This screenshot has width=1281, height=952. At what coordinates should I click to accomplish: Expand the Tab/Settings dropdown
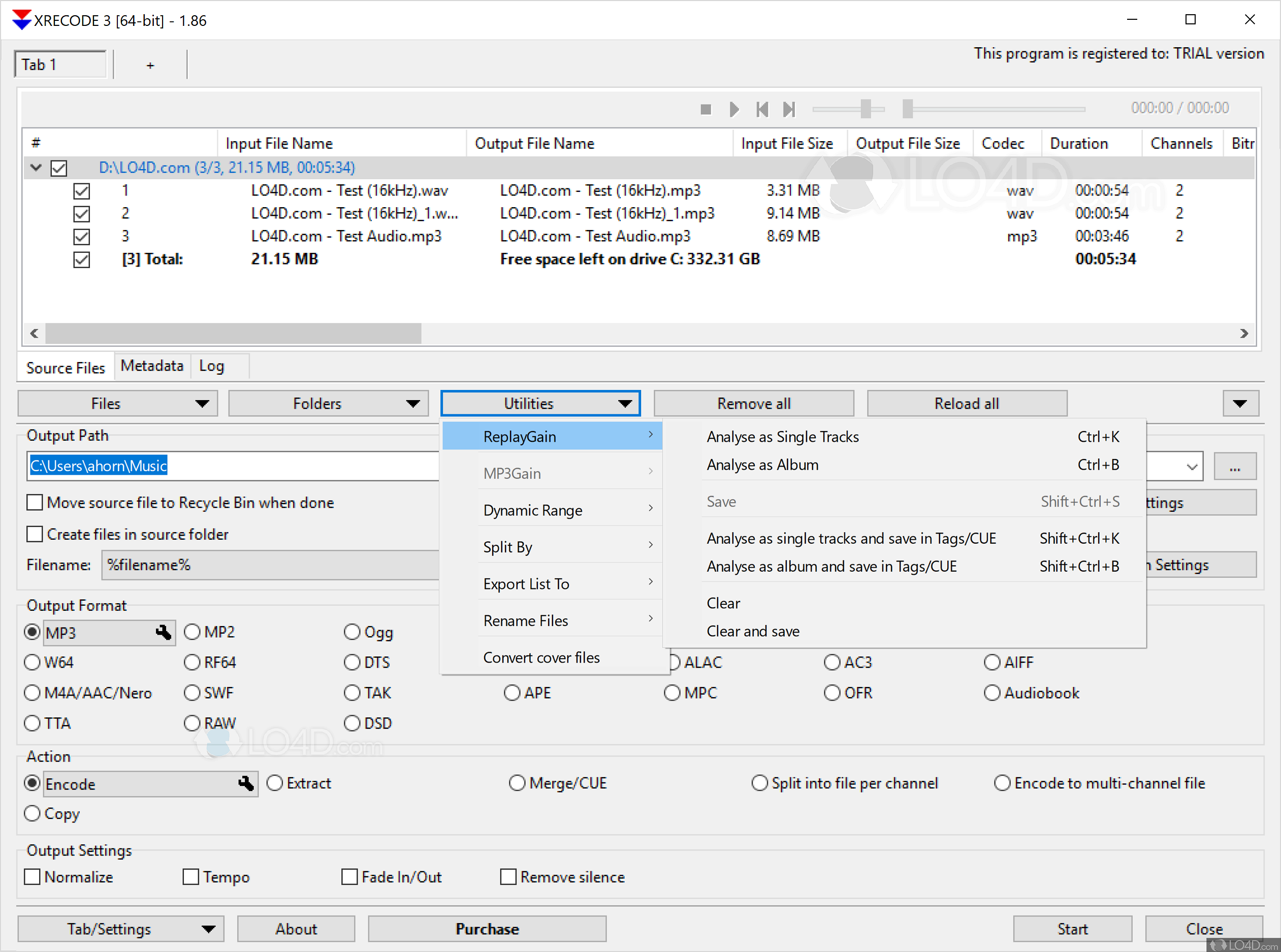(120, 929)
